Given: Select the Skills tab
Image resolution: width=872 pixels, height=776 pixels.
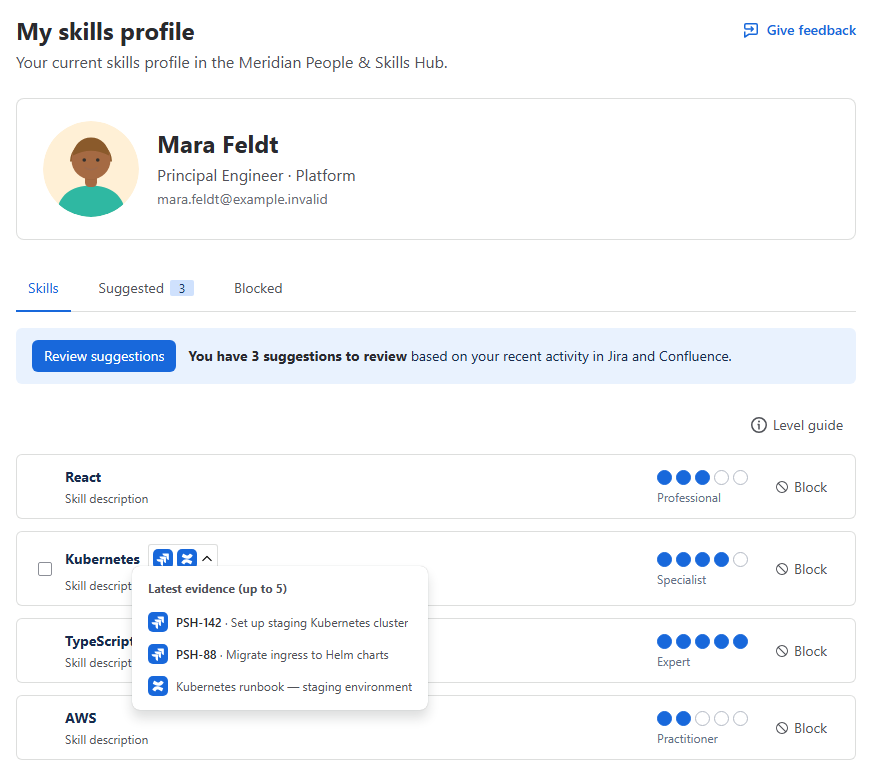Looking at the screenshot, I should (43, 288).
